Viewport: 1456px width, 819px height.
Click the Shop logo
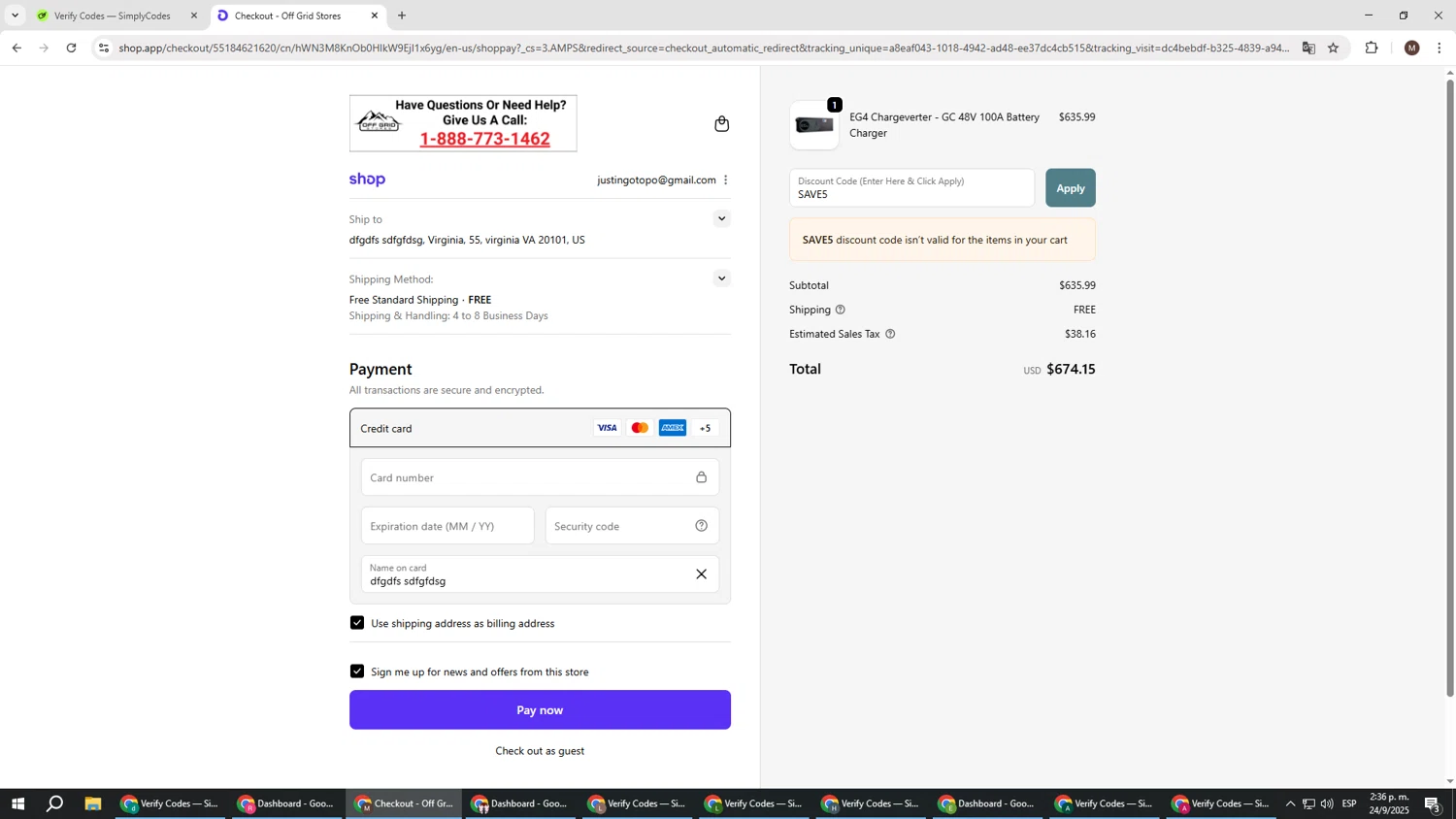pyautogui.click(x=367, y=180)
